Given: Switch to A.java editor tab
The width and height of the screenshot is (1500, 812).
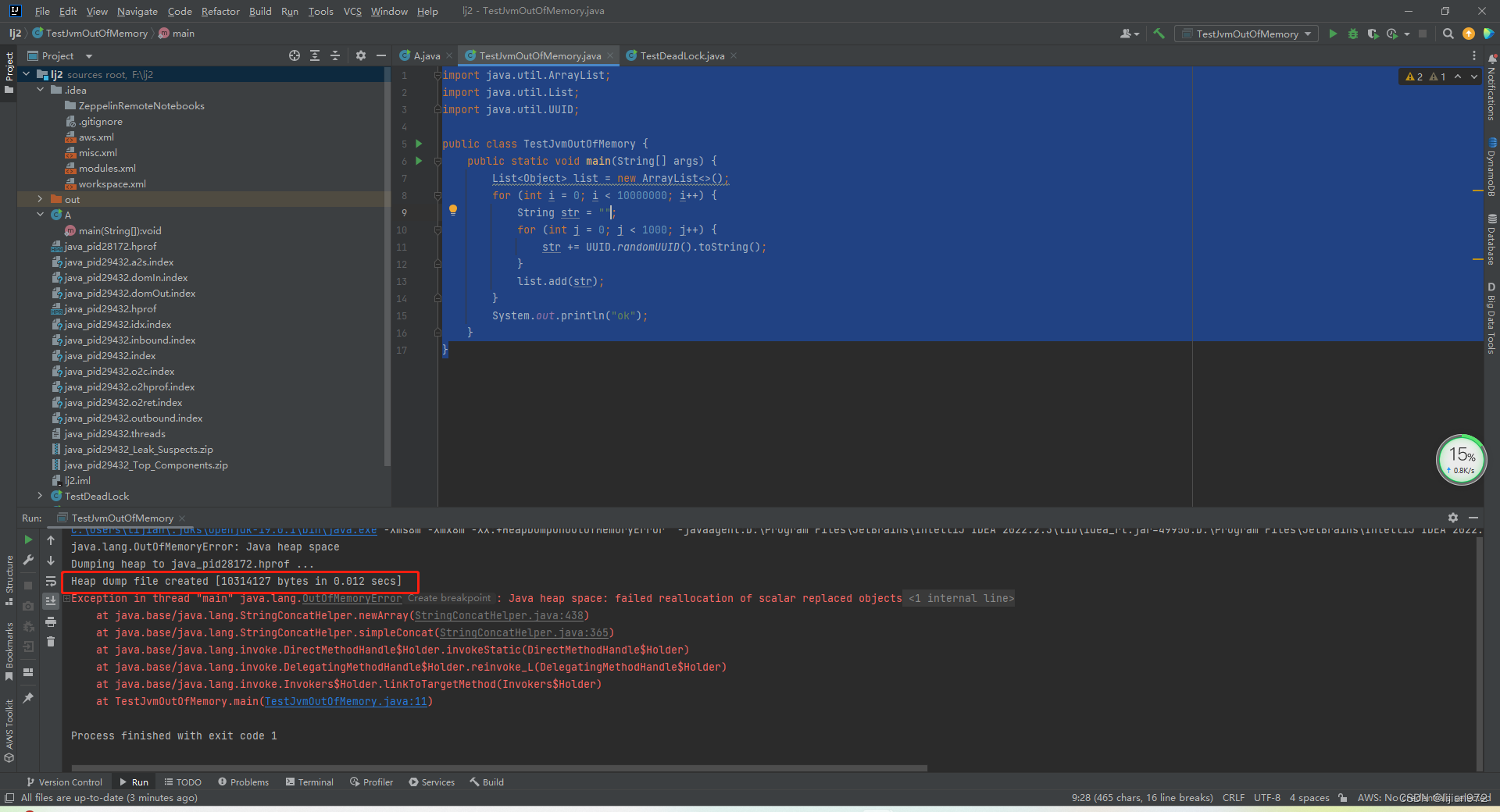Looking at the screenshot, I should [427, 55].
